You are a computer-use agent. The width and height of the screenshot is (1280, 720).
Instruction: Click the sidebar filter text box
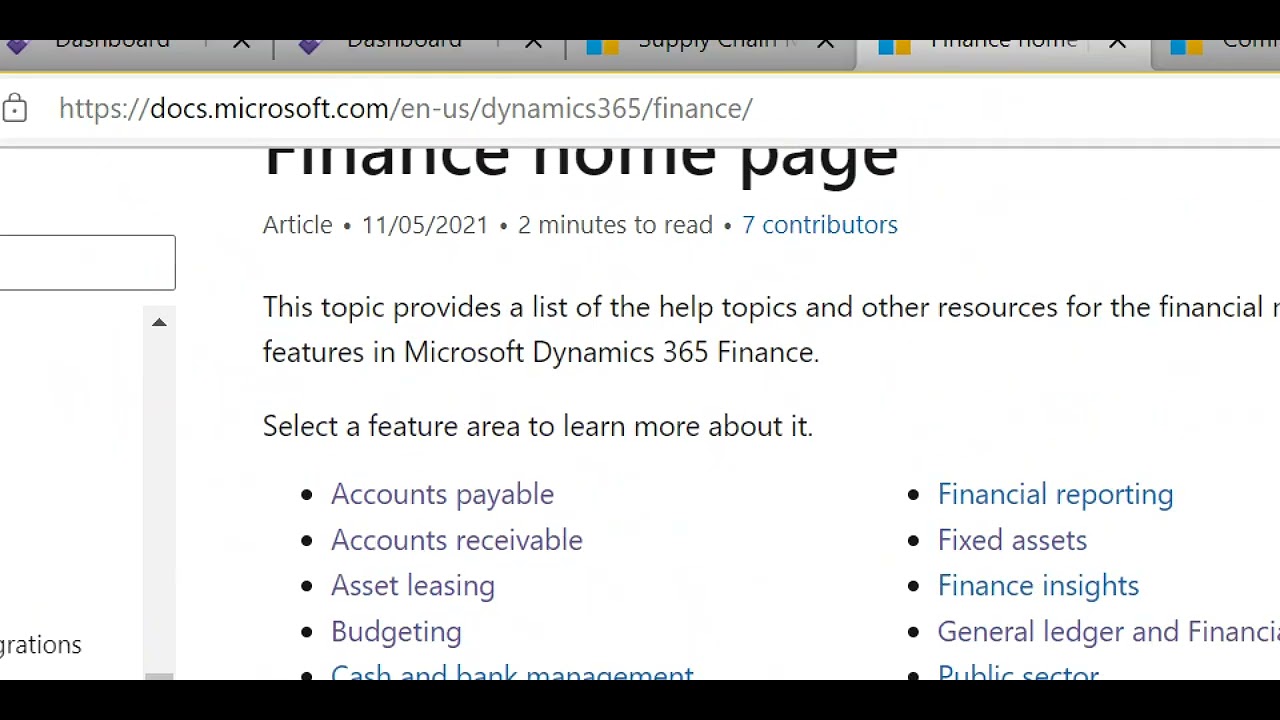coord(87,263)
